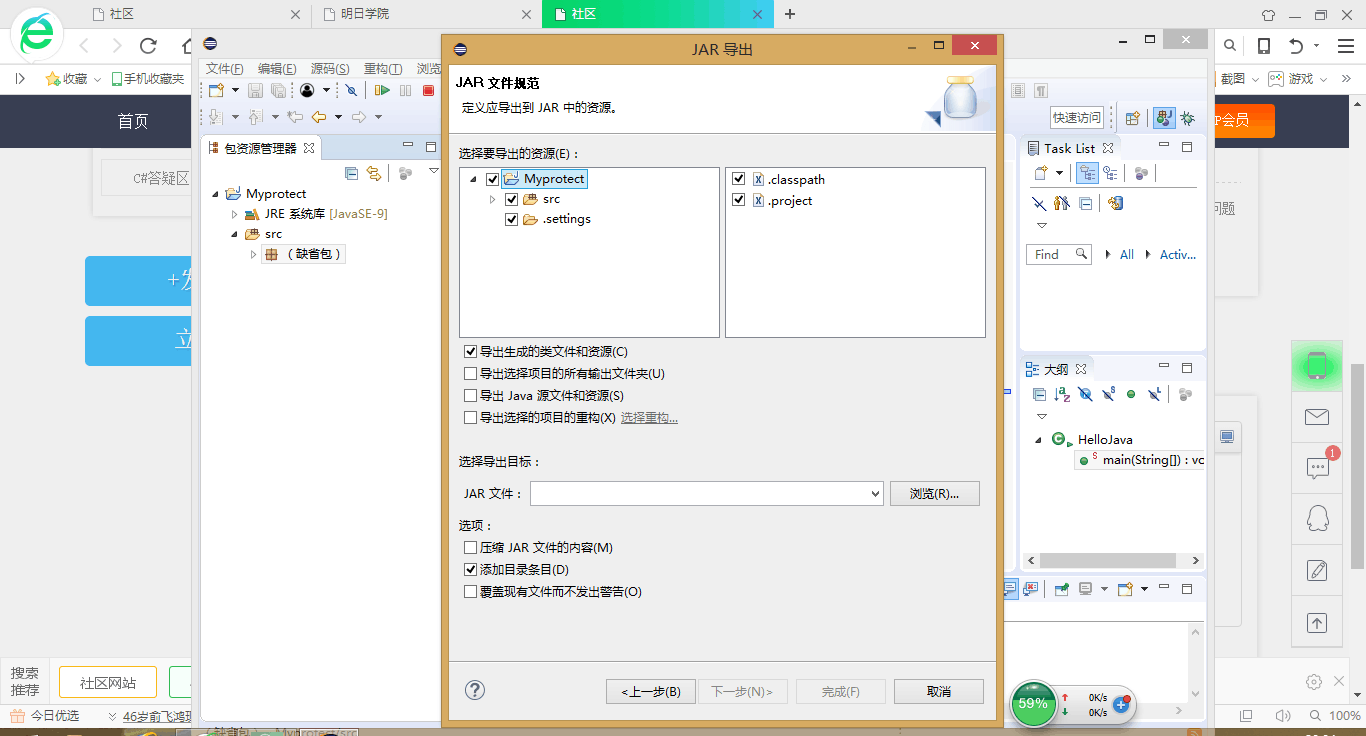Click the <上一步(B) button
This screenshot has height=736, width=1366.
pos(651,691)
